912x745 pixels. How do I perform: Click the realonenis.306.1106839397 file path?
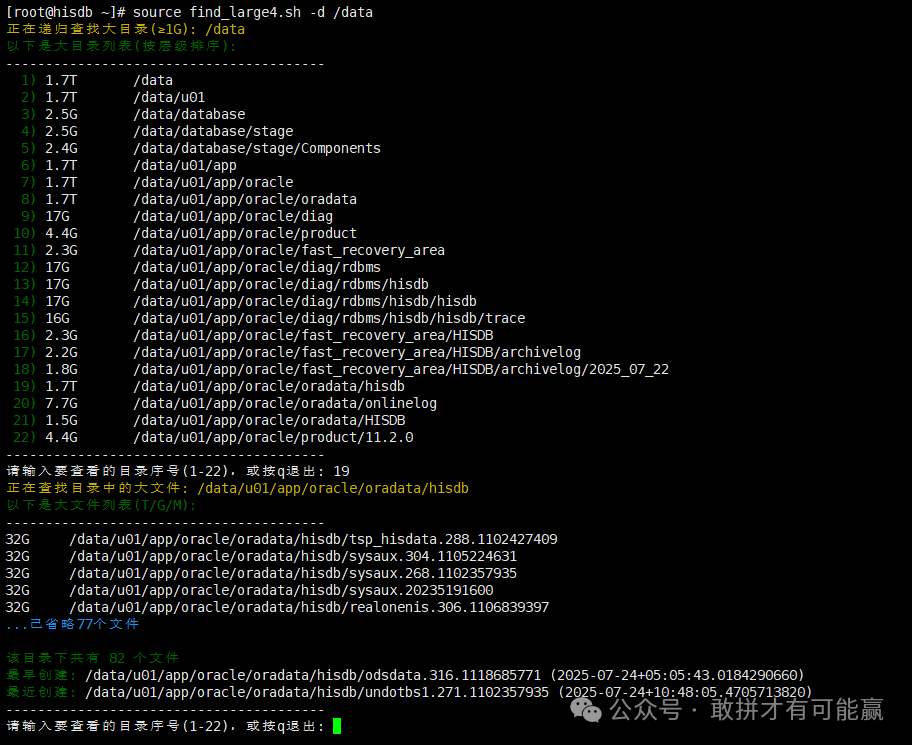coord(309,607)
